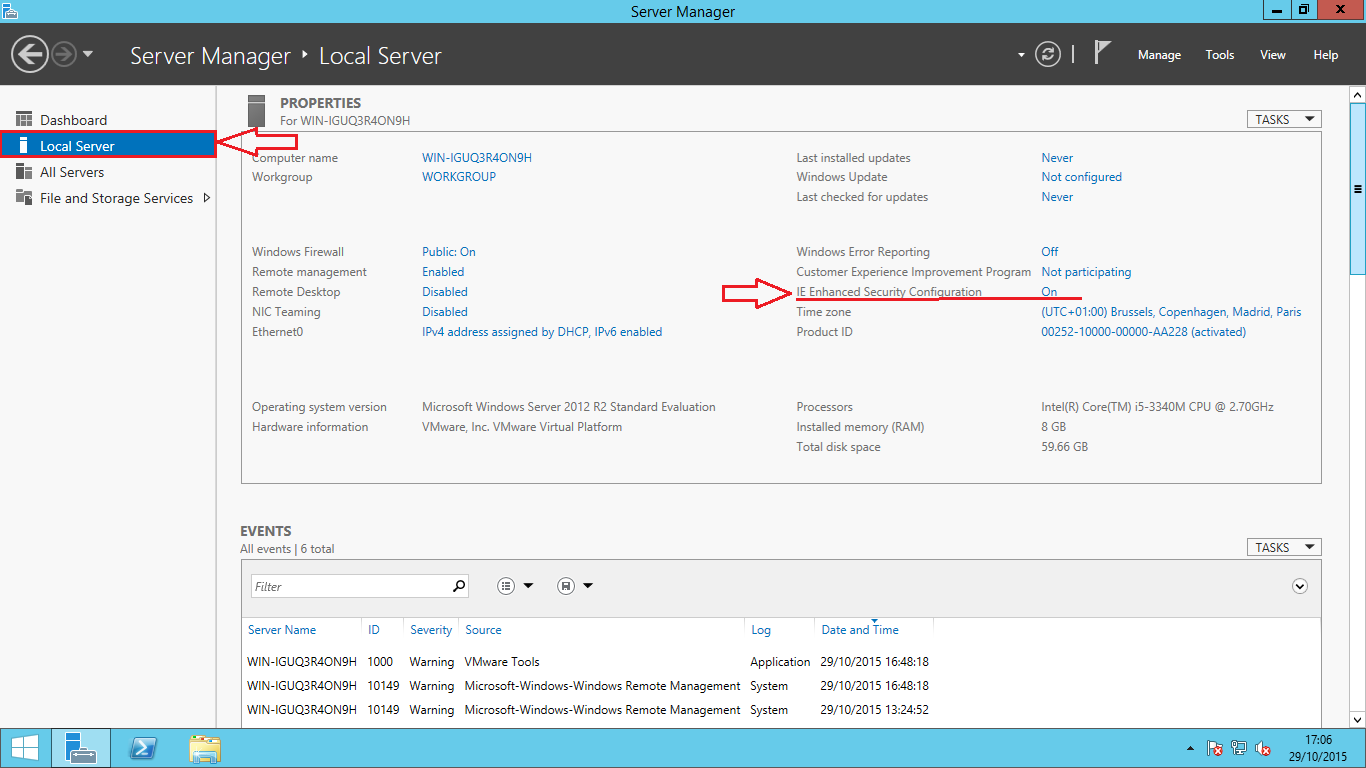The height and width of the screenshot is (768, 1366).
Task: Click the Filter search magnifier icon
Action: pyautogui.click(x=459, y=586)
